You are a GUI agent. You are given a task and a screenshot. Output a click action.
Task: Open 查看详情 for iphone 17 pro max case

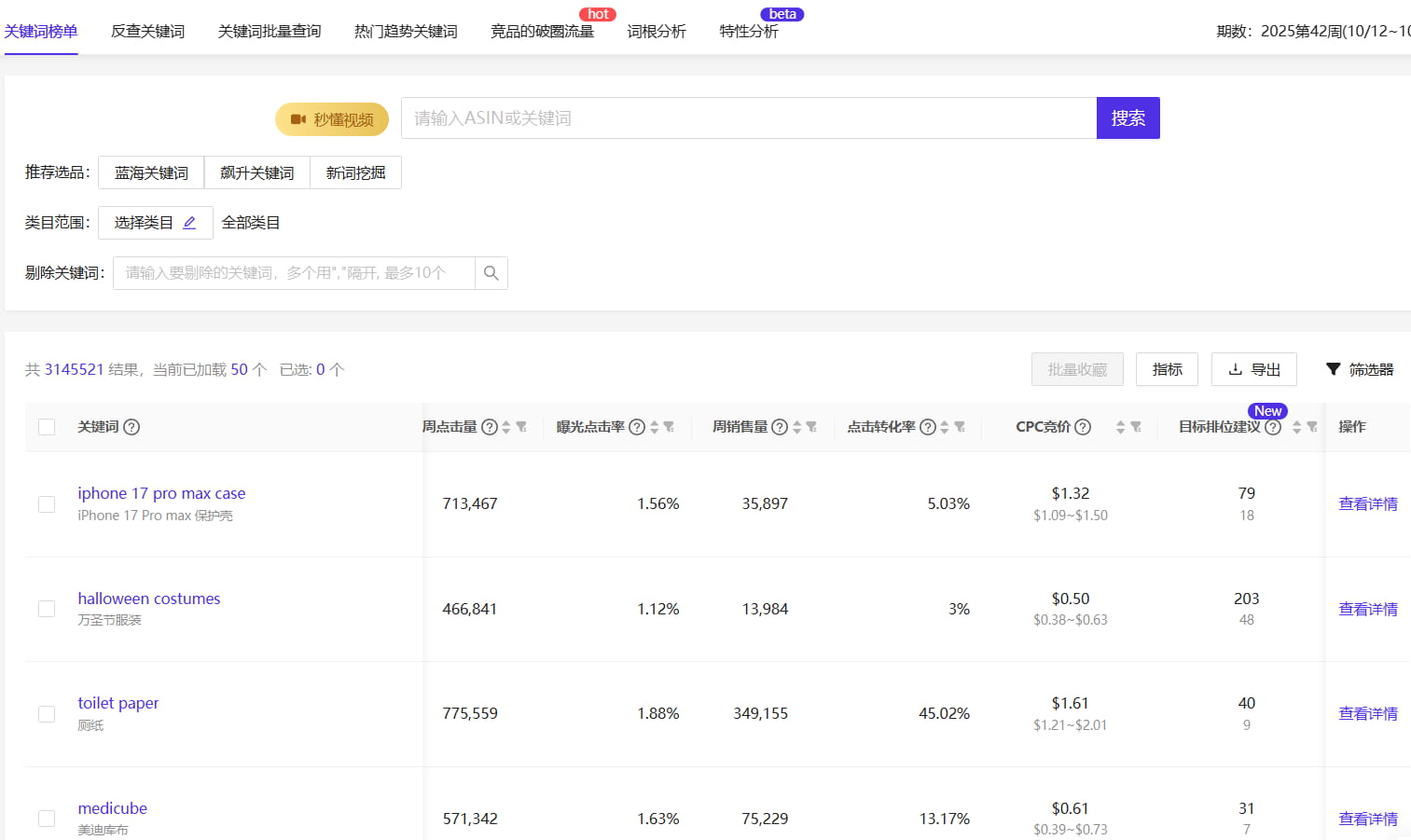1368,503
